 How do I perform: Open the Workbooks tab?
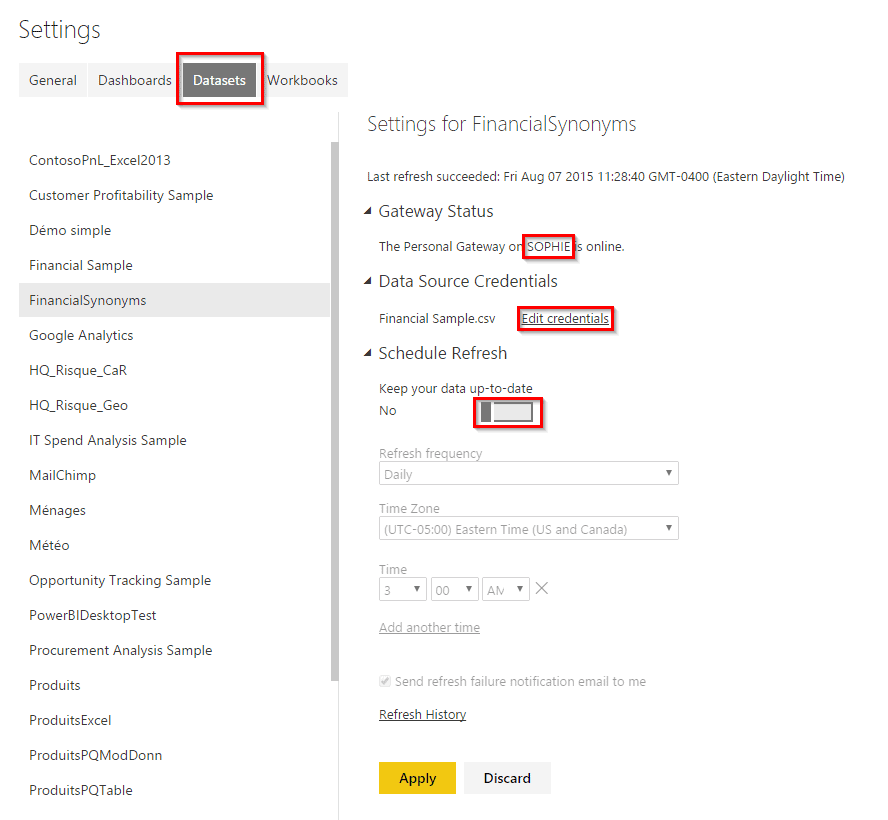pos(302,80)
